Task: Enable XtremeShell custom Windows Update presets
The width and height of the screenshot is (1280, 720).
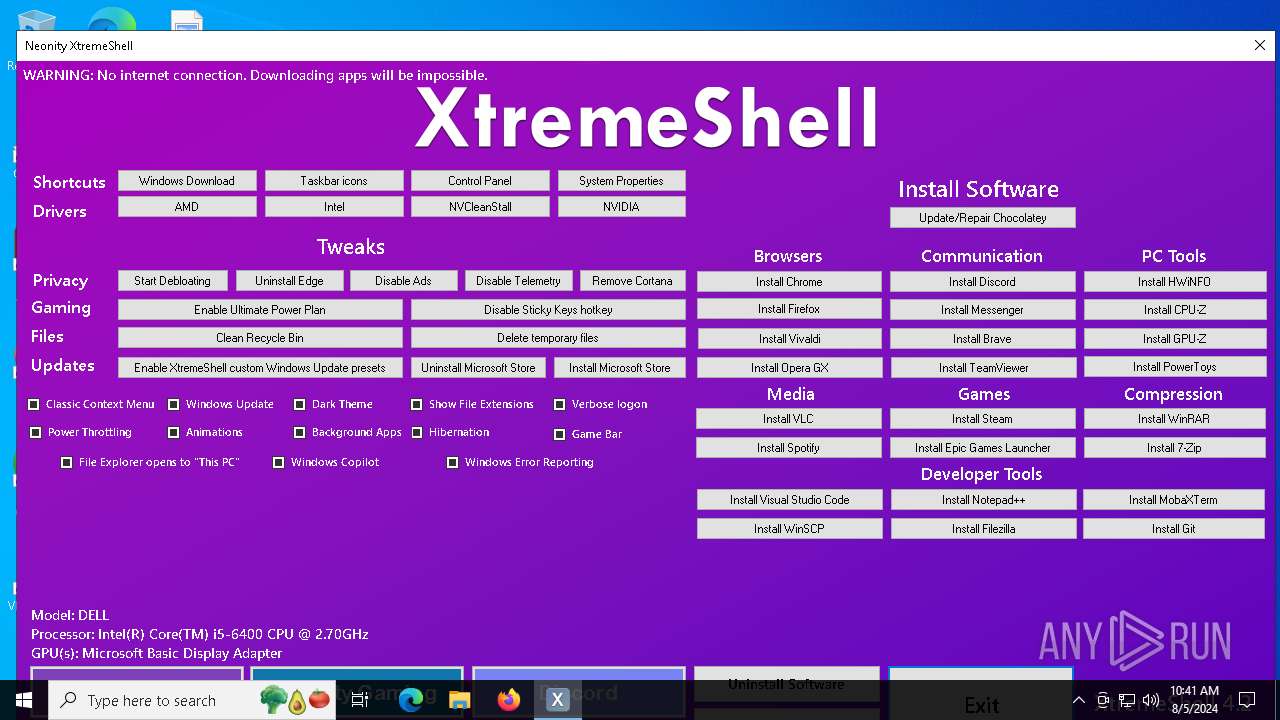Action: tap(260, 368)
